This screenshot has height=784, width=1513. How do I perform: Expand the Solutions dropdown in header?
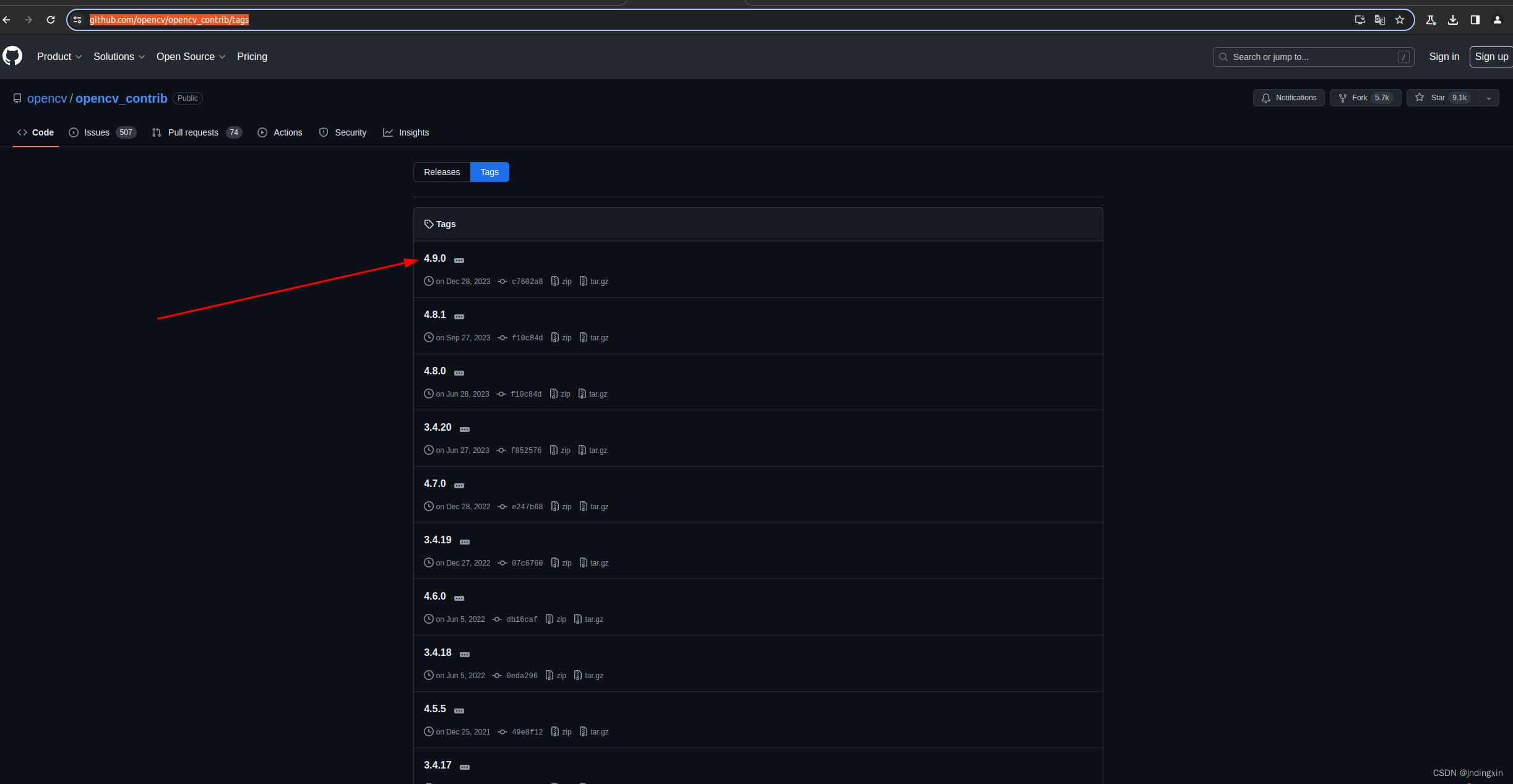pyautogui.click(x=119, y=56)
